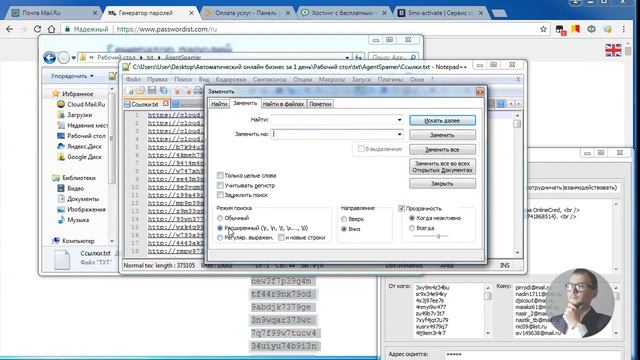Open the Chrome home page icon
Image resolution: width=640 pixels, height=360 pixels.
[51, 29]
